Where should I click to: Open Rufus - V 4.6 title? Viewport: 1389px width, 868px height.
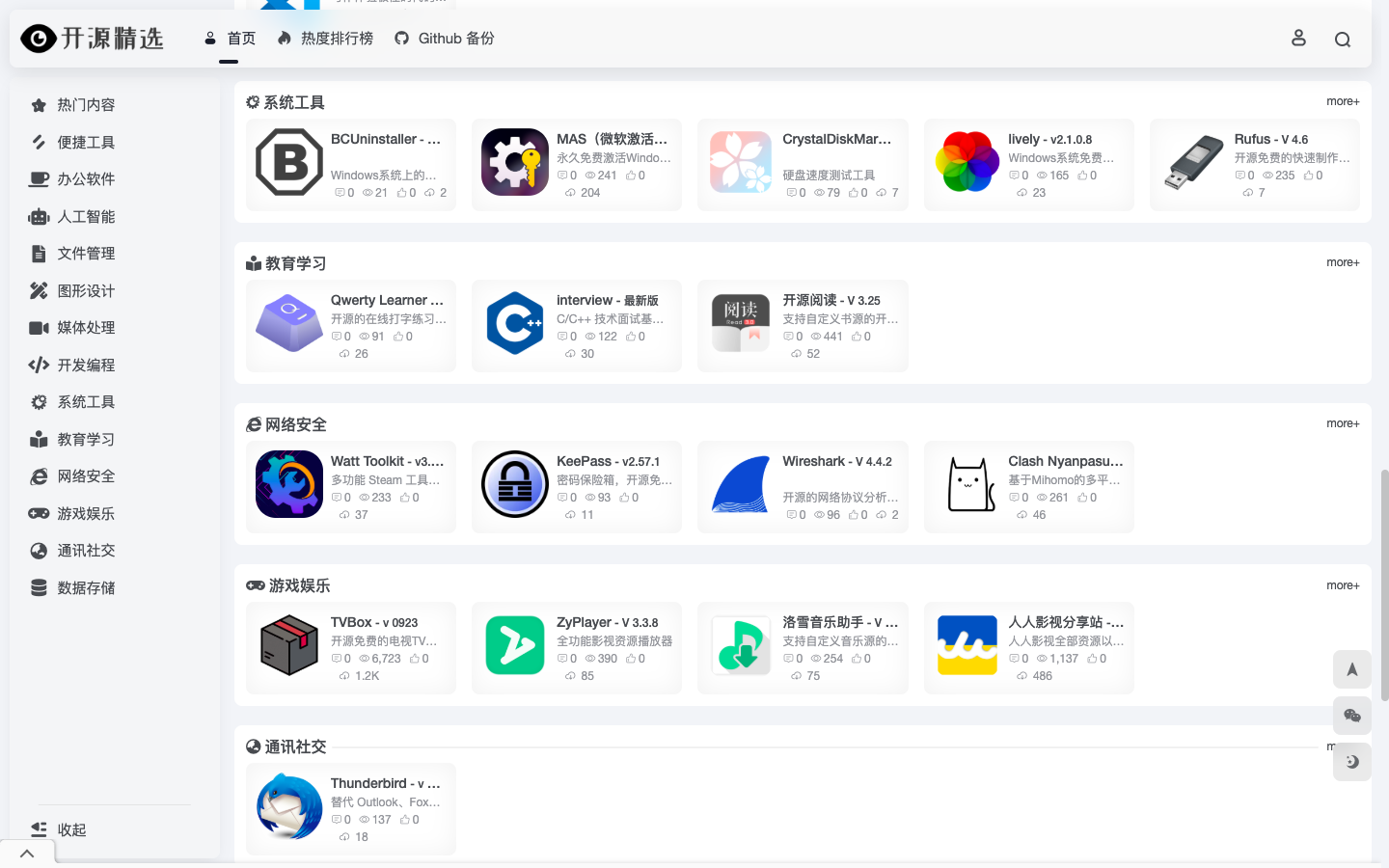coord(1271,139)
